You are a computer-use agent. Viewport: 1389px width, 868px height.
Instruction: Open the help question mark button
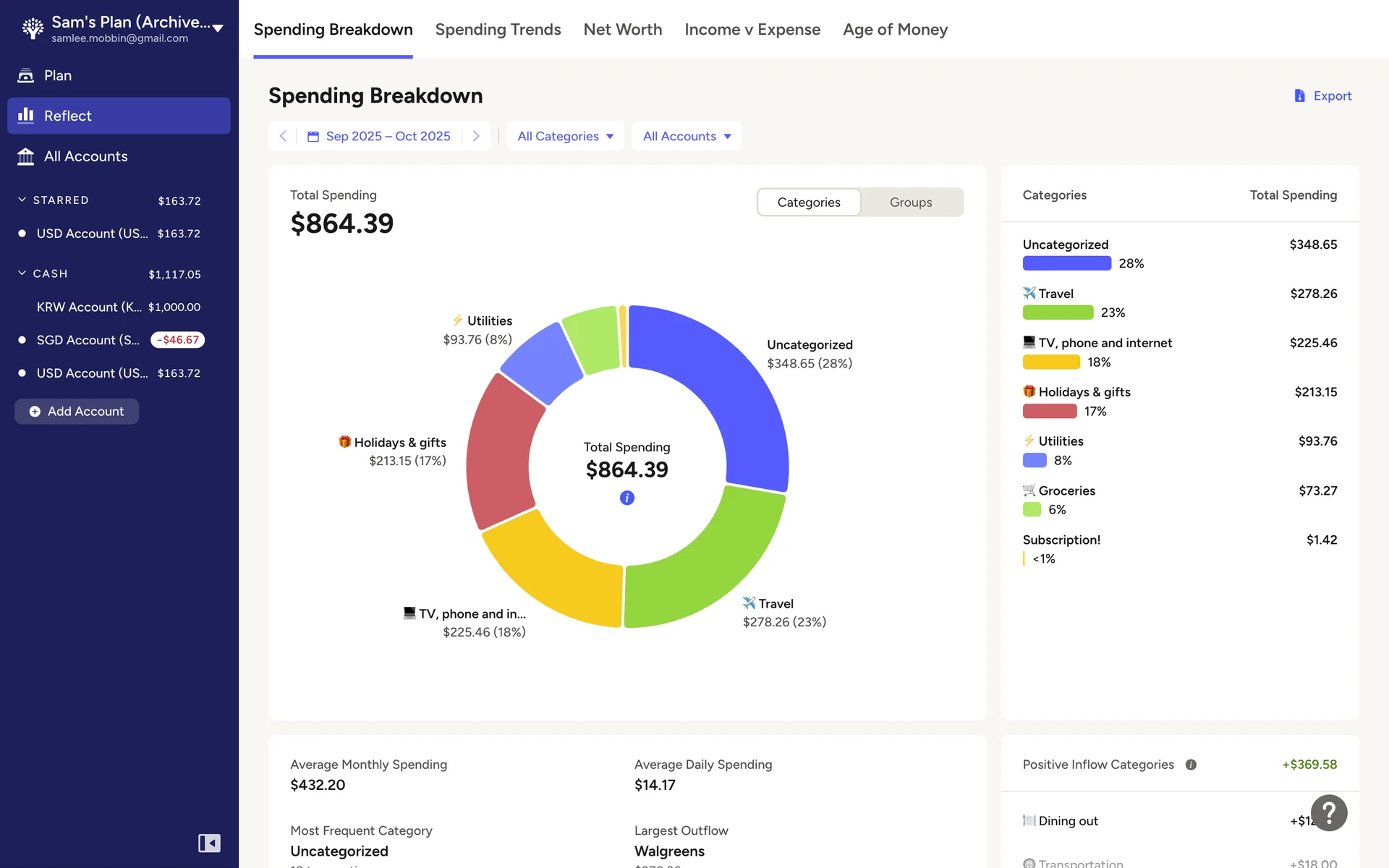click(1328, 813)
